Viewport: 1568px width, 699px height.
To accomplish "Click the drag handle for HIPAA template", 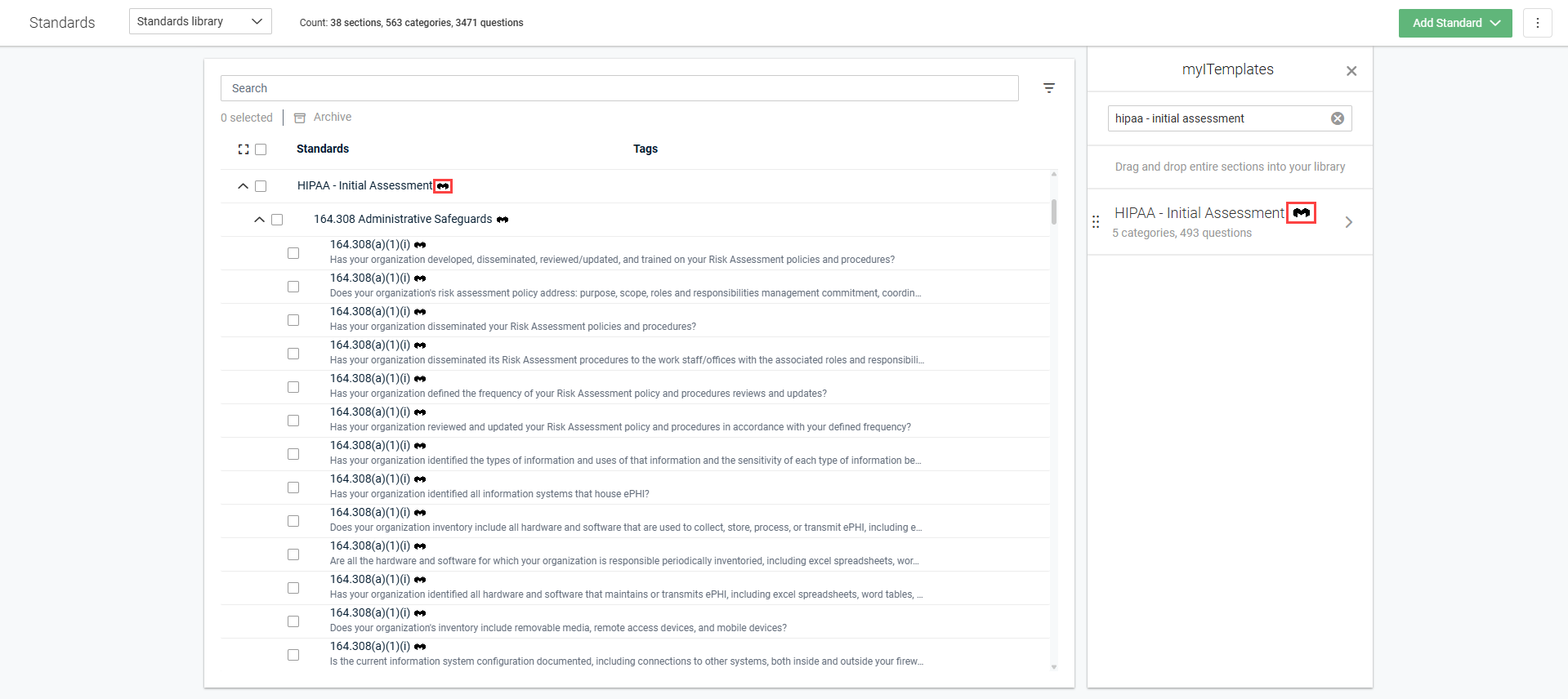I will (x=1096, y=222).
